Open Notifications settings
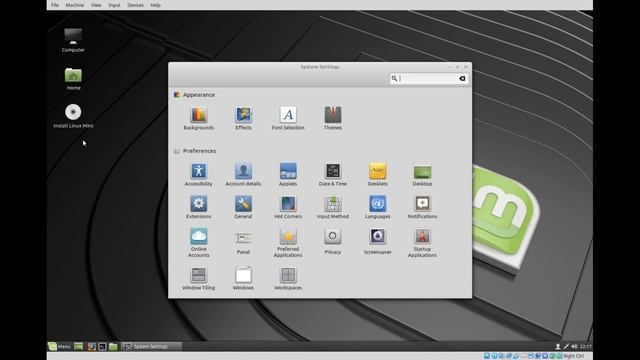640x360 pixels. tap(422, 207)
